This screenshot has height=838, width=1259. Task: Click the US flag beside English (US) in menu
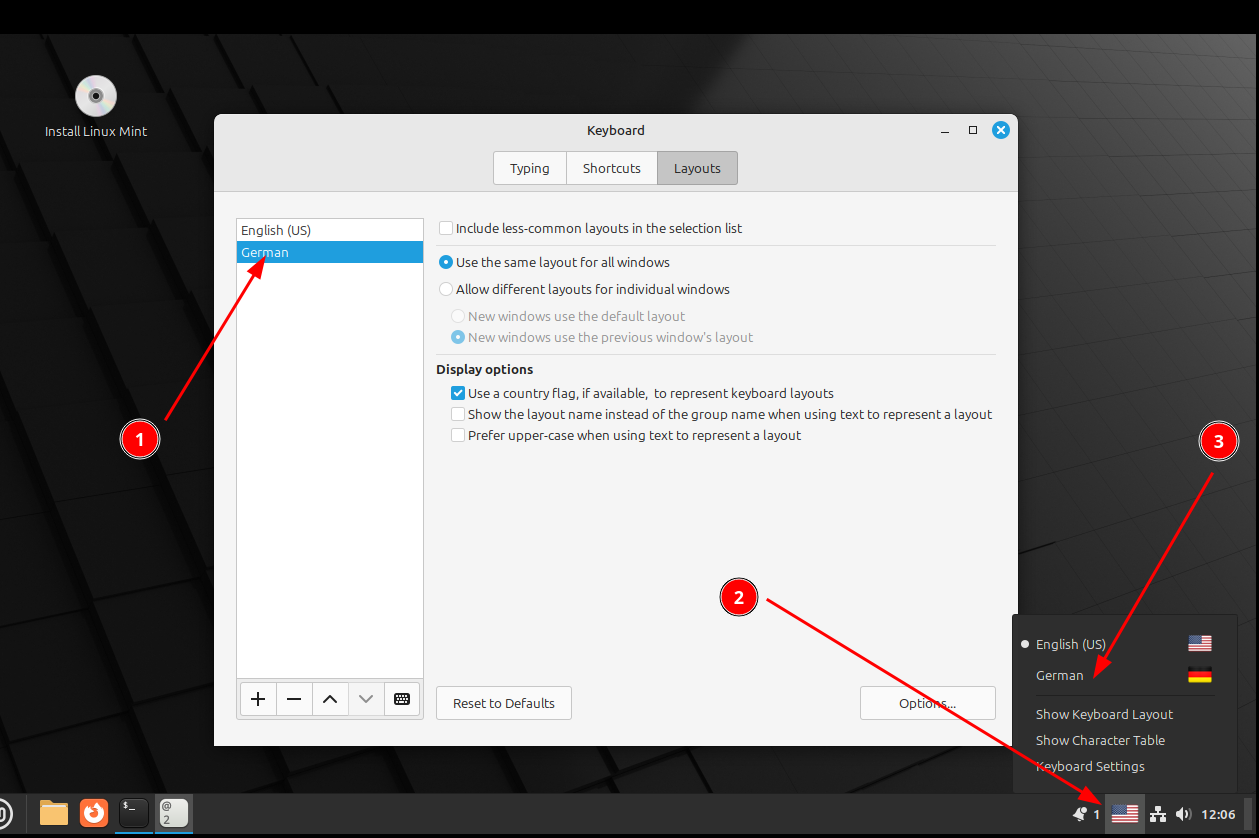point(1199,644)
